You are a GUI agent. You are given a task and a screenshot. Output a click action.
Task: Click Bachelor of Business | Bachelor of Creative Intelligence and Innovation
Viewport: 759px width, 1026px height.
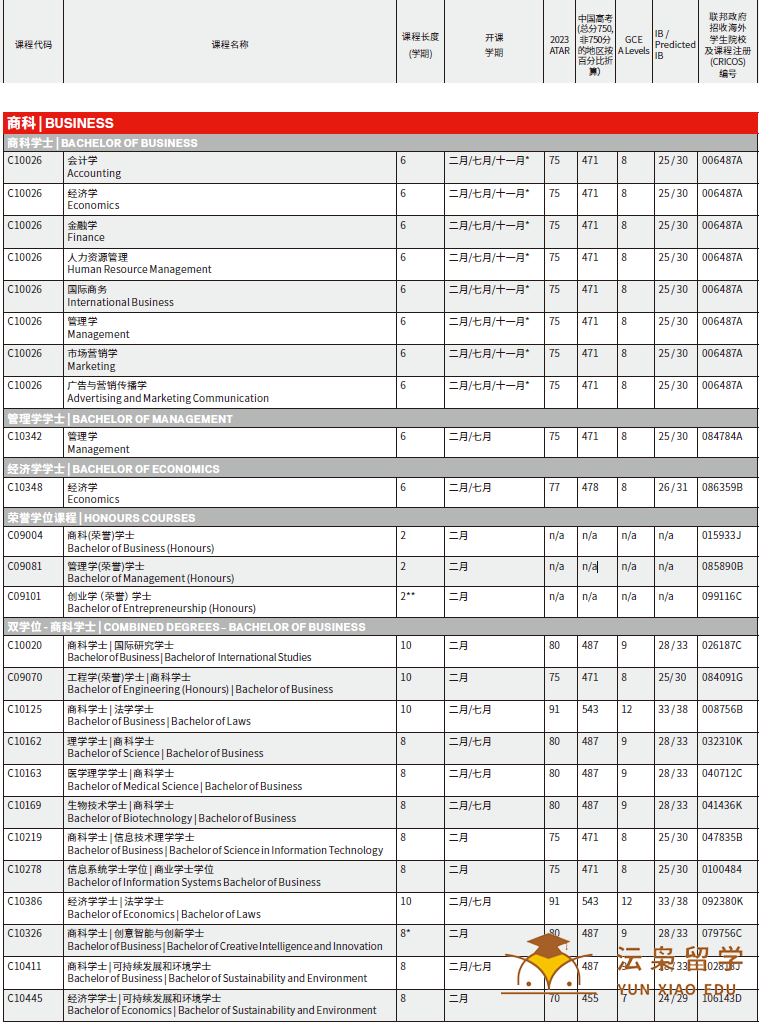pos(225,947)
